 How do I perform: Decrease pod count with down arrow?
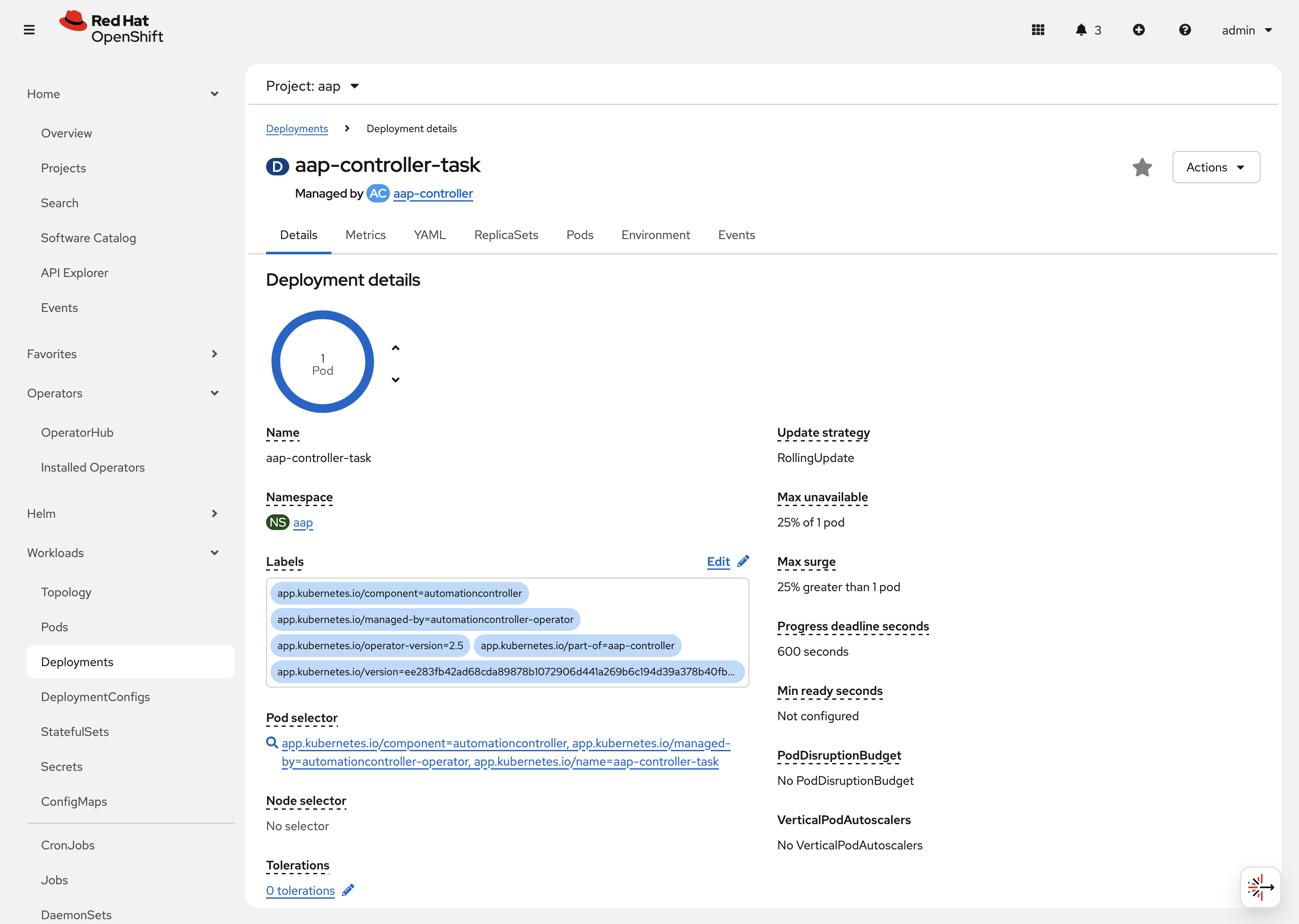396,380
